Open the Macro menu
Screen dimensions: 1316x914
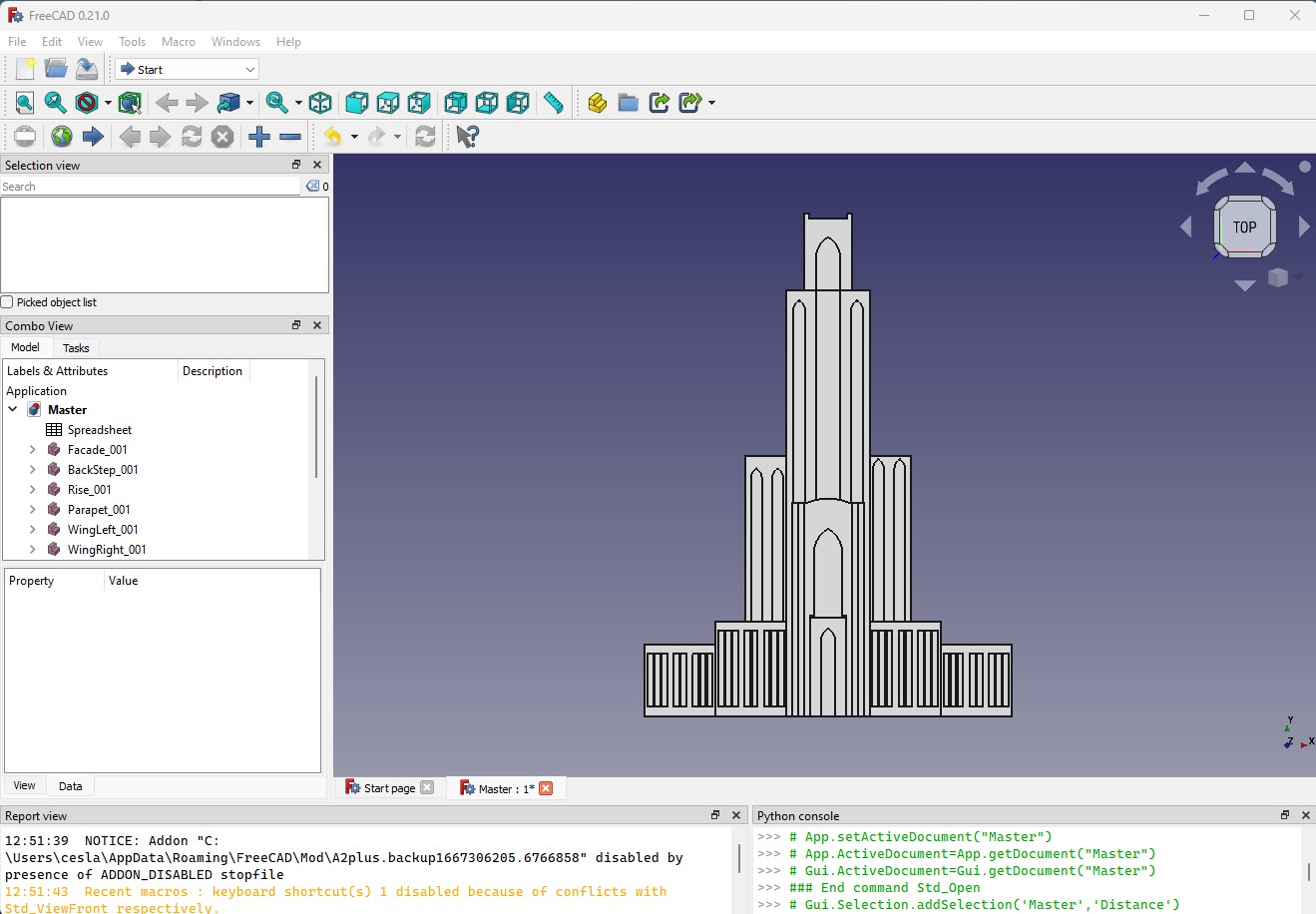point(179,42)
